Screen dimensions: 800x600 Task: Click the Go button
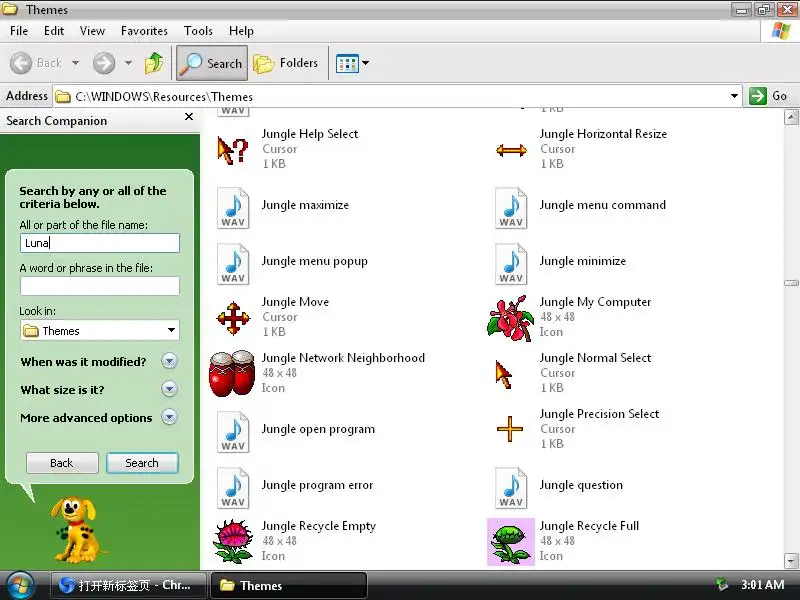point(768,96)
